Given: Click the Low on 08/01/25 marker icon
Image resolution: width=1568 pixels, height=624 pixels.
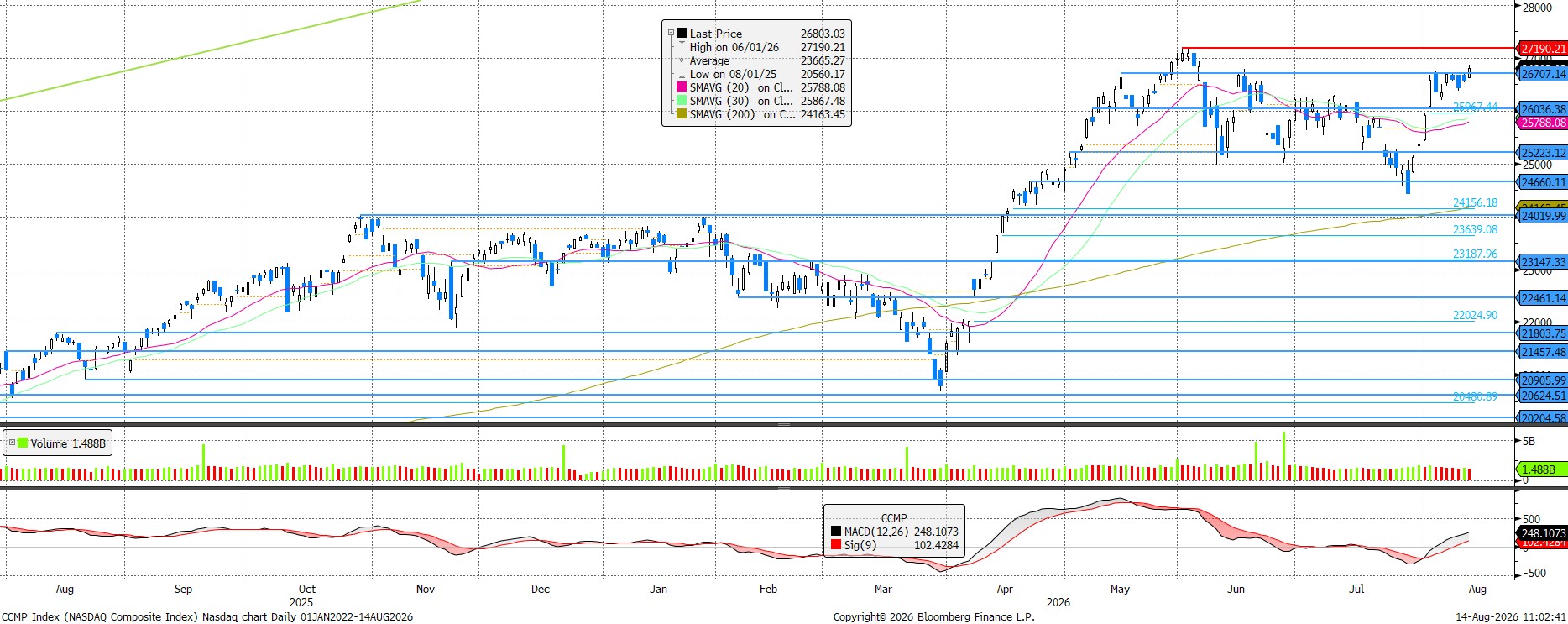Looking at the screenshot, I should click(682, 74).
